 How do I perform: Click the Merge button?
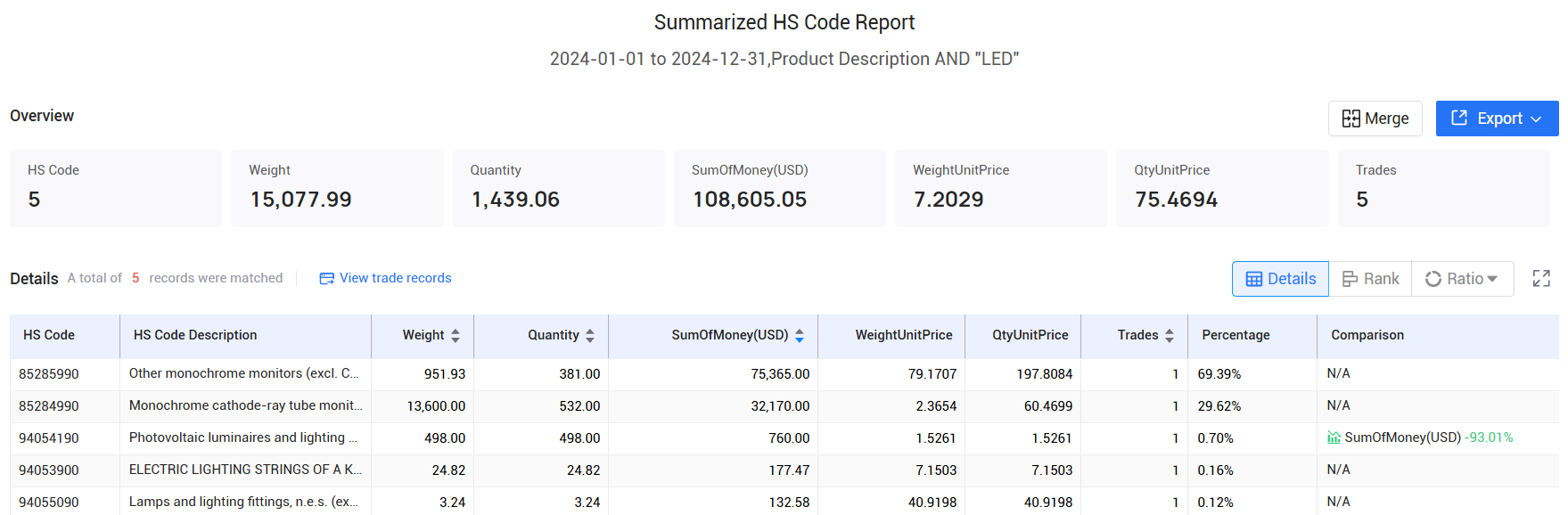click(x=1375, y=119)
